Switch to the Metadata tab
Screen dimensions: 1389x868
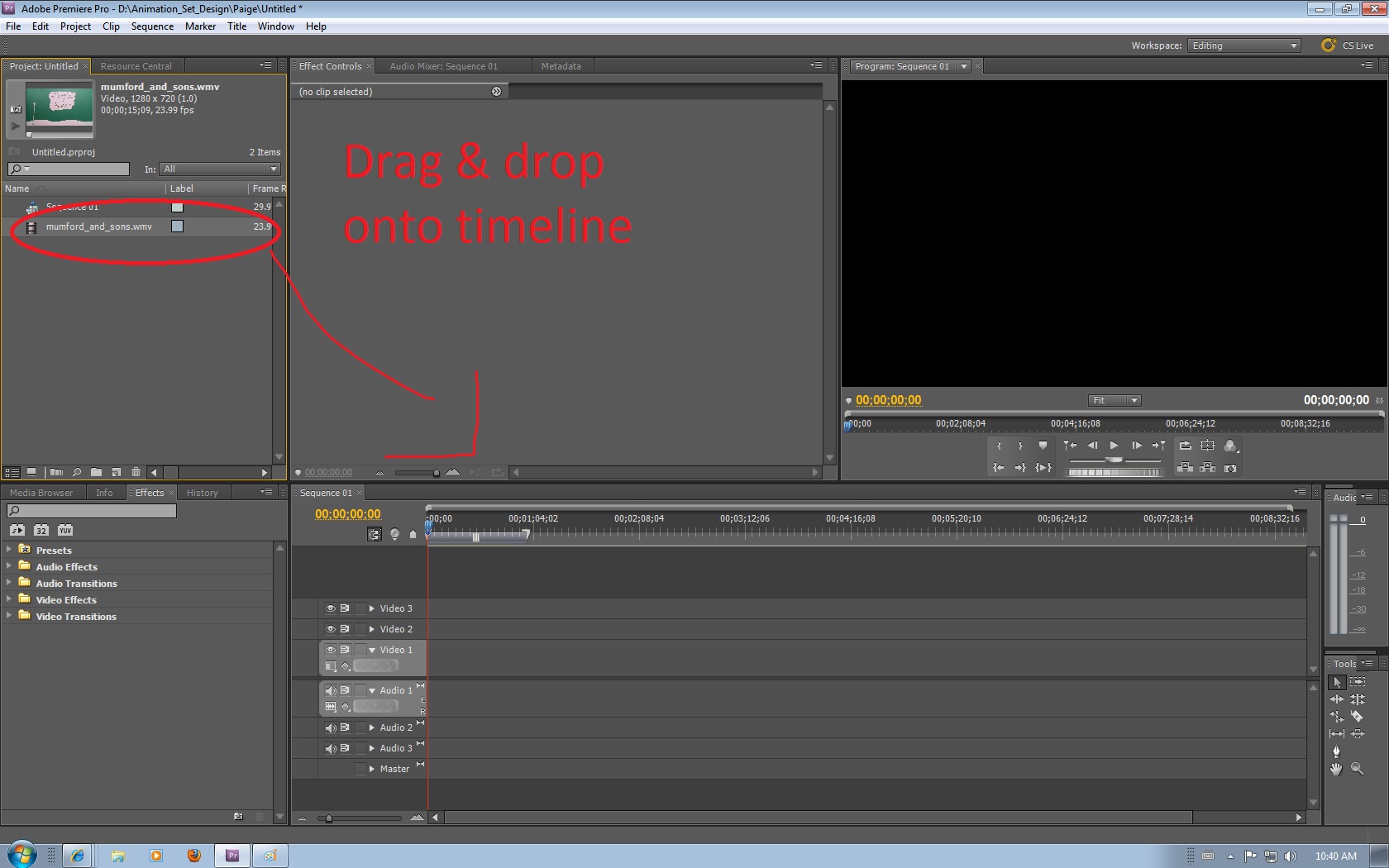click(x=561, y=66)
